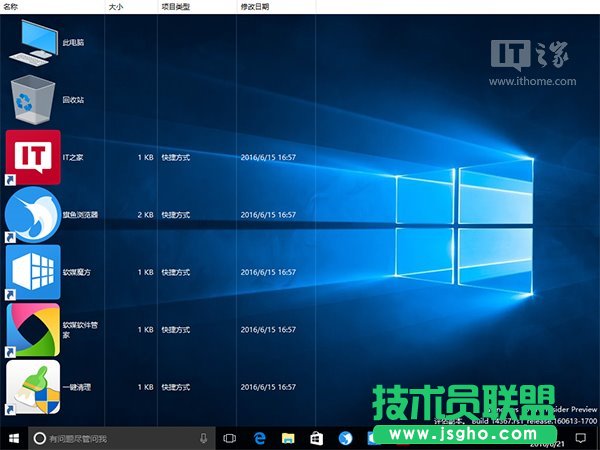600x450 pixels.
Task: Click the Cortana circle icon in search box
Action: 40,439
